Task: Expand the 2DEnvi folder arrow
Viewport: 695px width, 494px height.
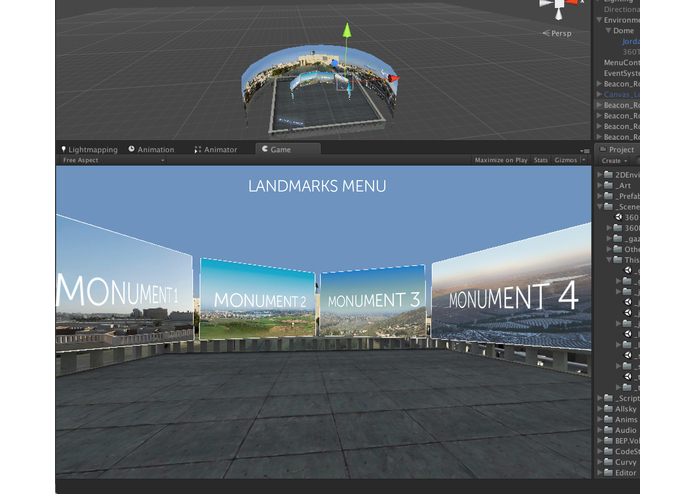Action: pyautogui.click(x=599, y=175)
